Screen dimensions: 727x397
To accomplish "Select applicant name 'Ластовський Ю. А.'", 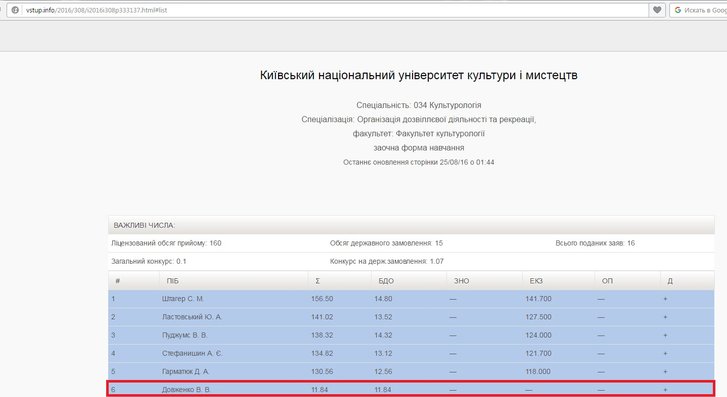I will [191, 317].
